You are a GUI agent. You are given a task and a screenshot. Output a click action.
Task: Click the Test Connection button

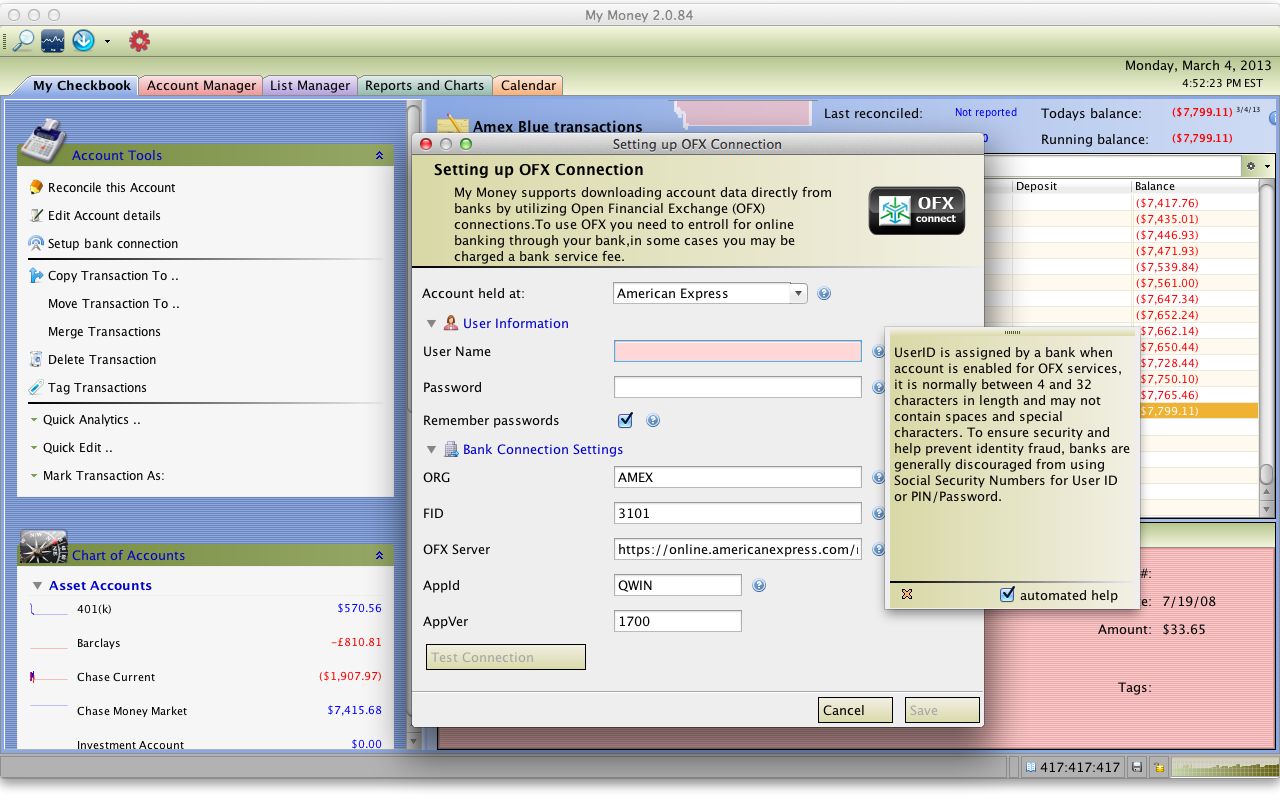click(x=505, y=657)
